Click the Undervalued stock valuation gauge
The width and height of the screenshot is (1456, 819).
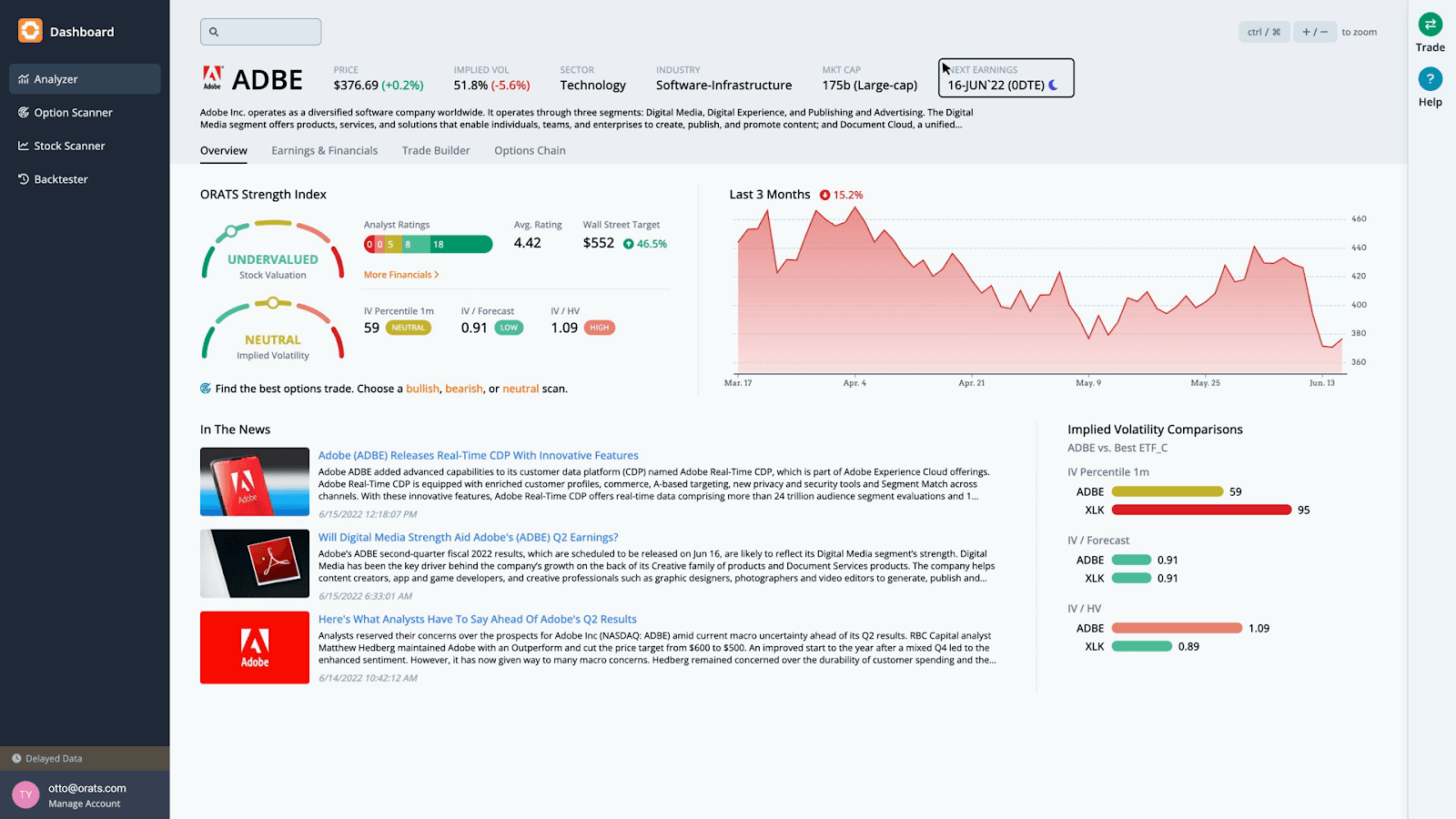pyautogui.click(x=273, y=250)
